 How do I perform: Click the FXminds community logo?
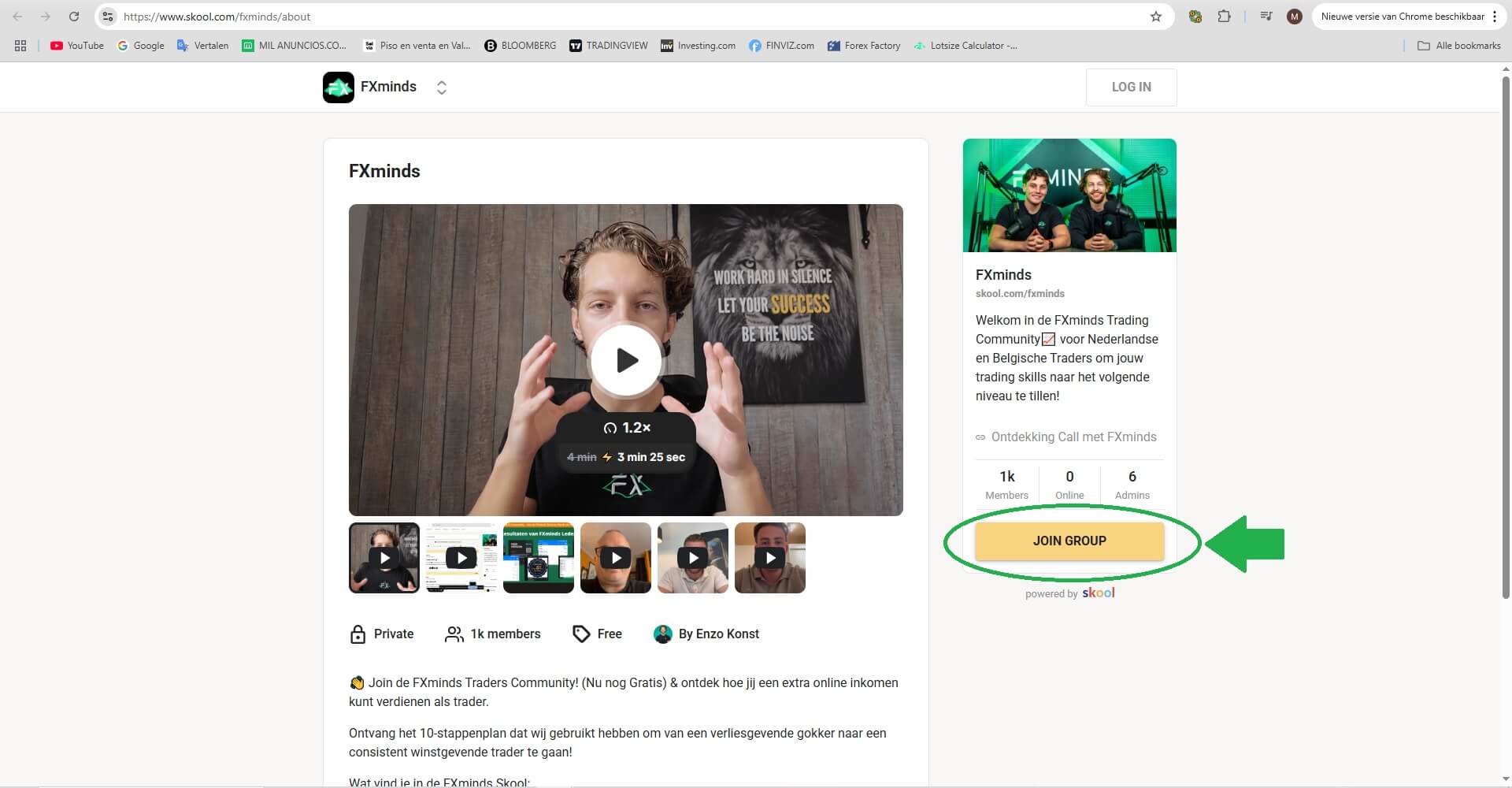339,87
